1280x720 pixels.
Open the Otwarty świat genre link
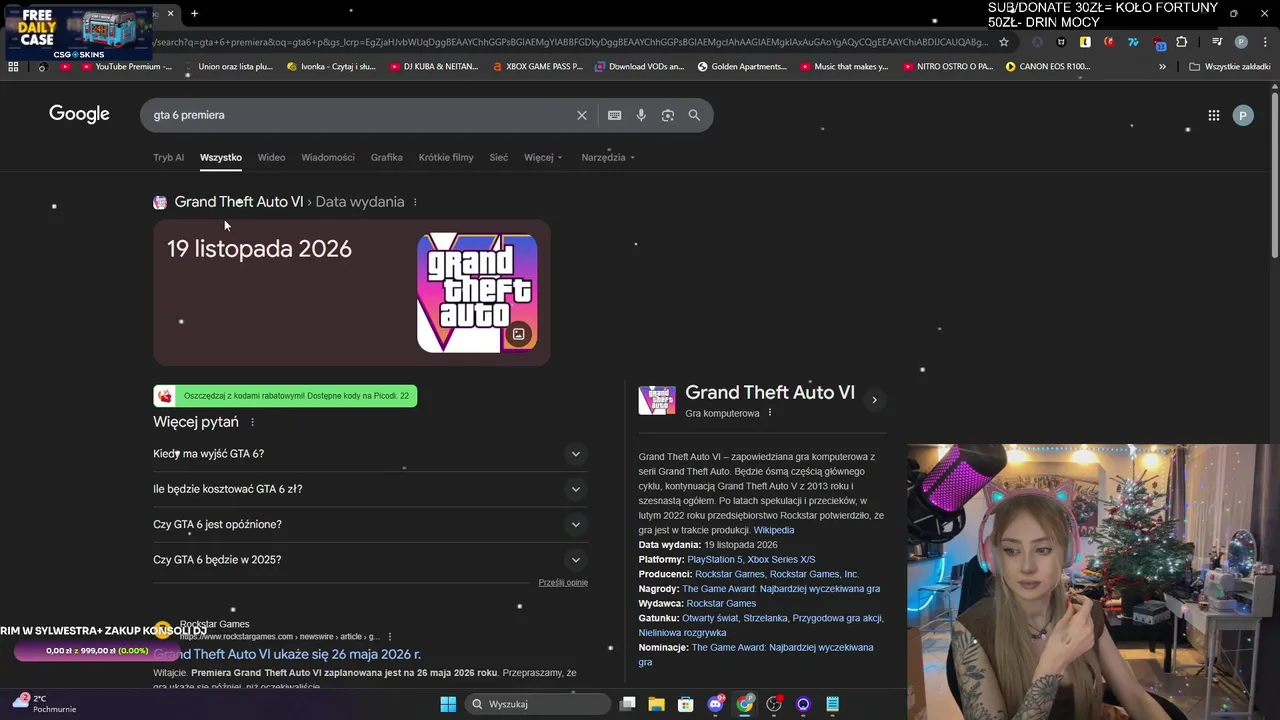coord(711,618)
